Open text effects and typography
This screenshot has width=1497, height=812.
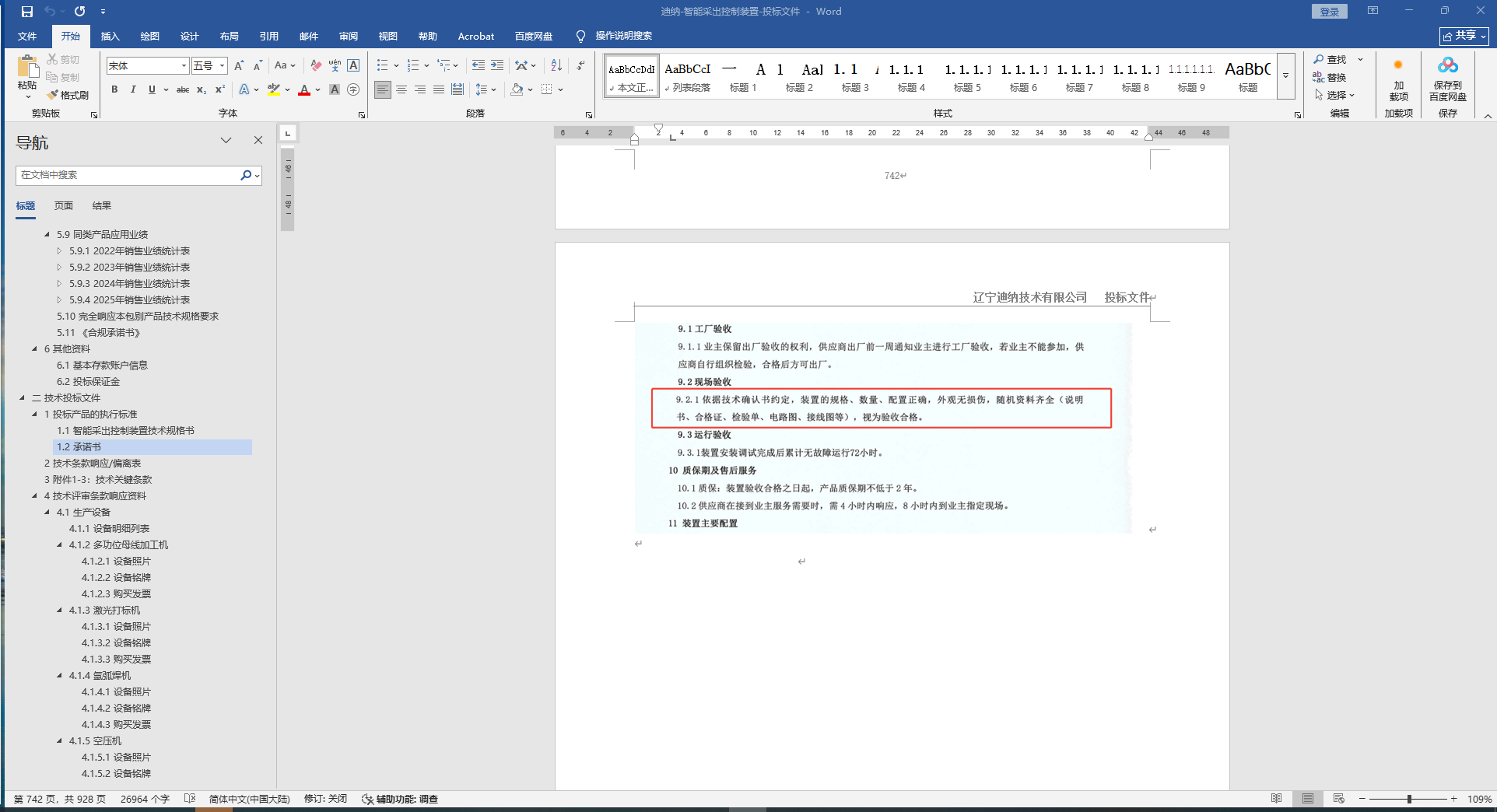[x=244, y=89]
